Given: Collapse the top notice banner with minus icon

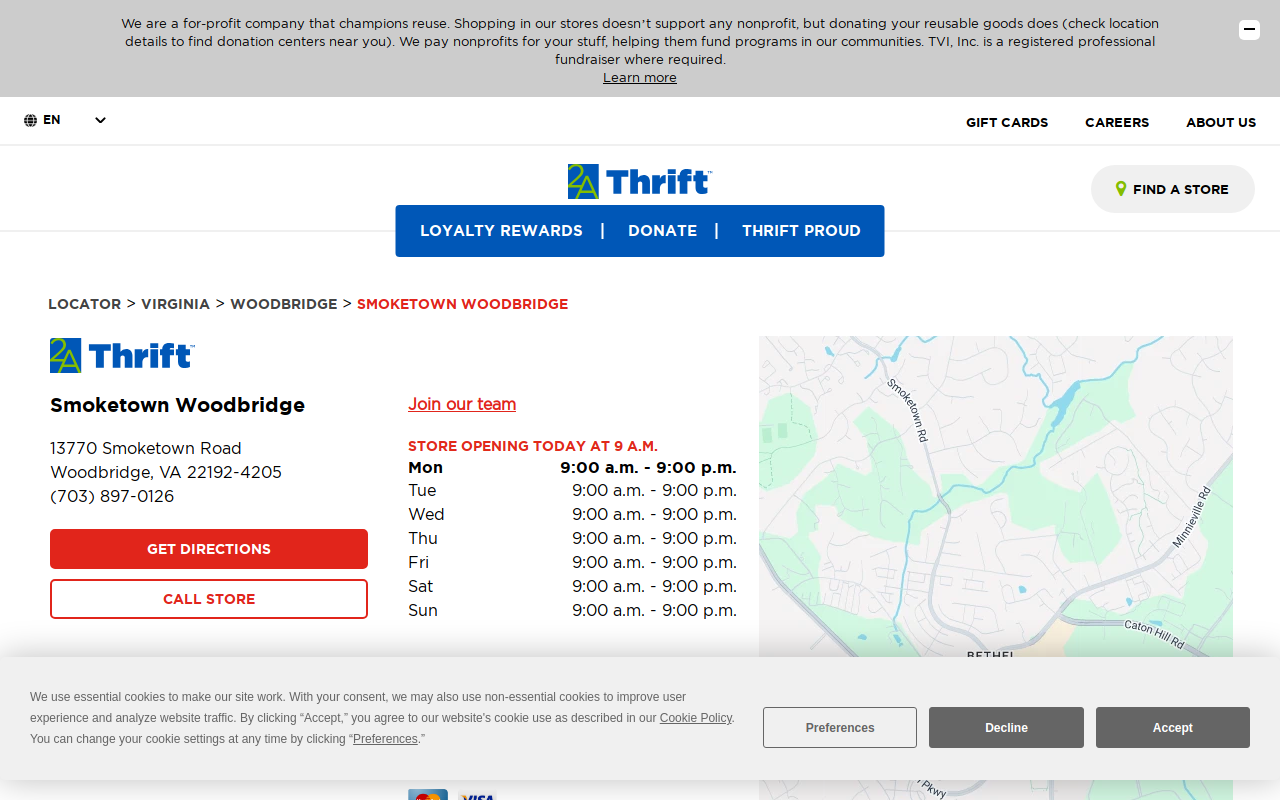Looking at the screenshot, I should coord(1249,30).
